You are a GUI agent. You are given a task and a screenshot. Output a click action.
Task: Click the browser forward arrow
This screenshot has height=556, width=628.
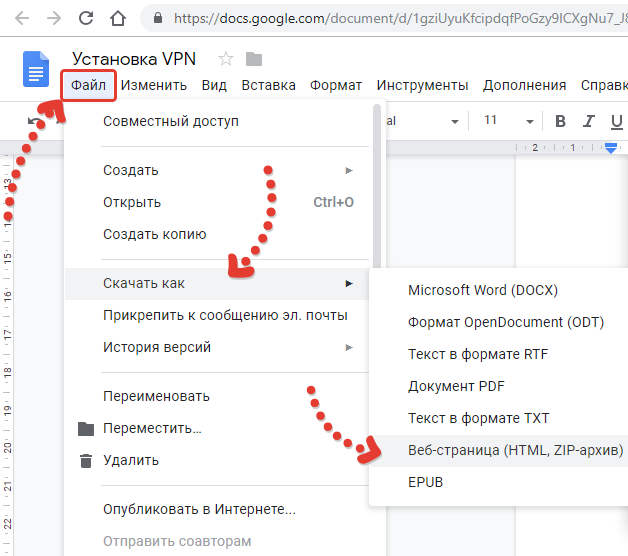point(54,18)
